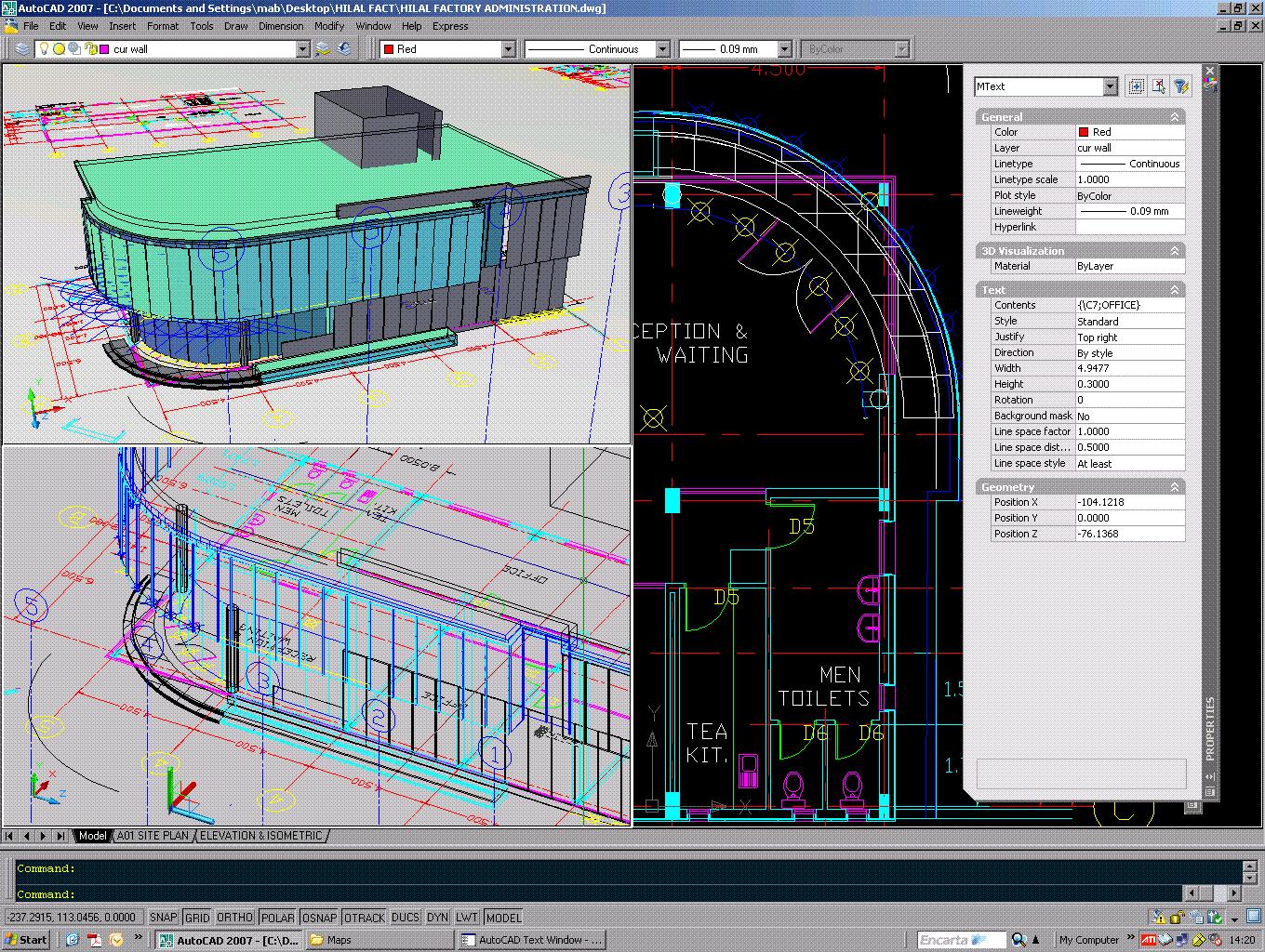Image resolution: width=1265 pixels, height=952 pixels.
Task: Open the color control dropdown showing Red
Action: point(508,49)
